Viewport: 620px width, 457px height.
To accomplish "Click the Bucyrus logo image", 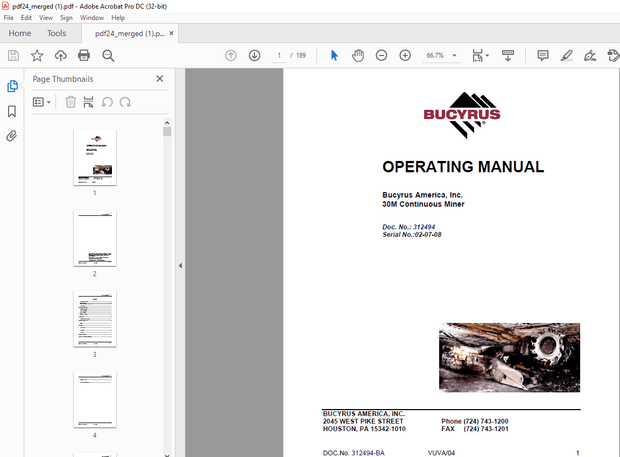I will 462,115.
